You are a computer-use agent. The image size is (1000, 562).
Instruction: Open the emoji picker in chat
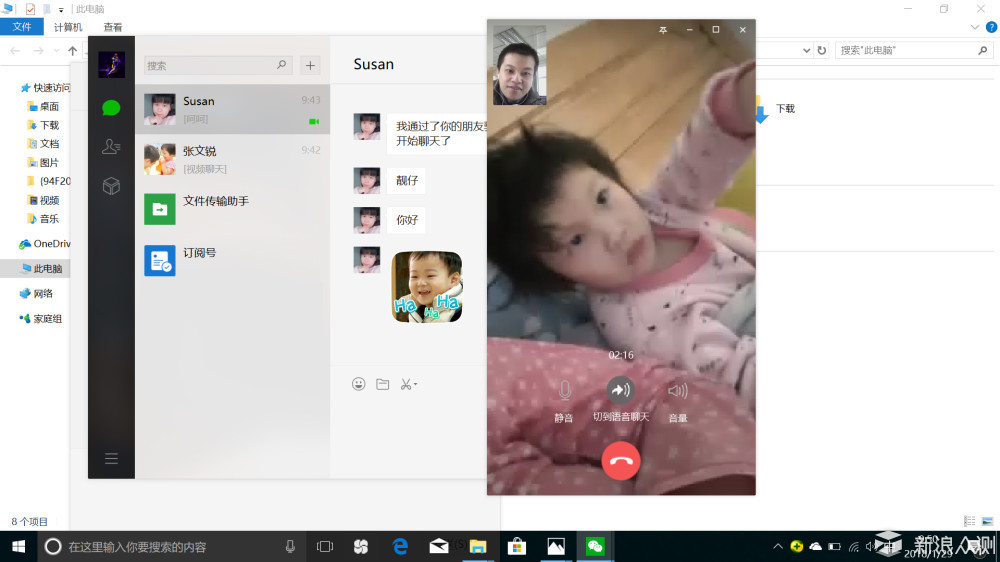coord(358,384)
